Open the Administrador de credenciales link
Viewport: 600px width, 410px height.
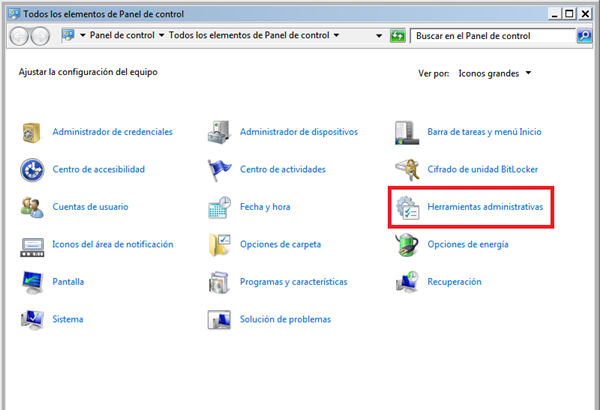tap(112, 132)
